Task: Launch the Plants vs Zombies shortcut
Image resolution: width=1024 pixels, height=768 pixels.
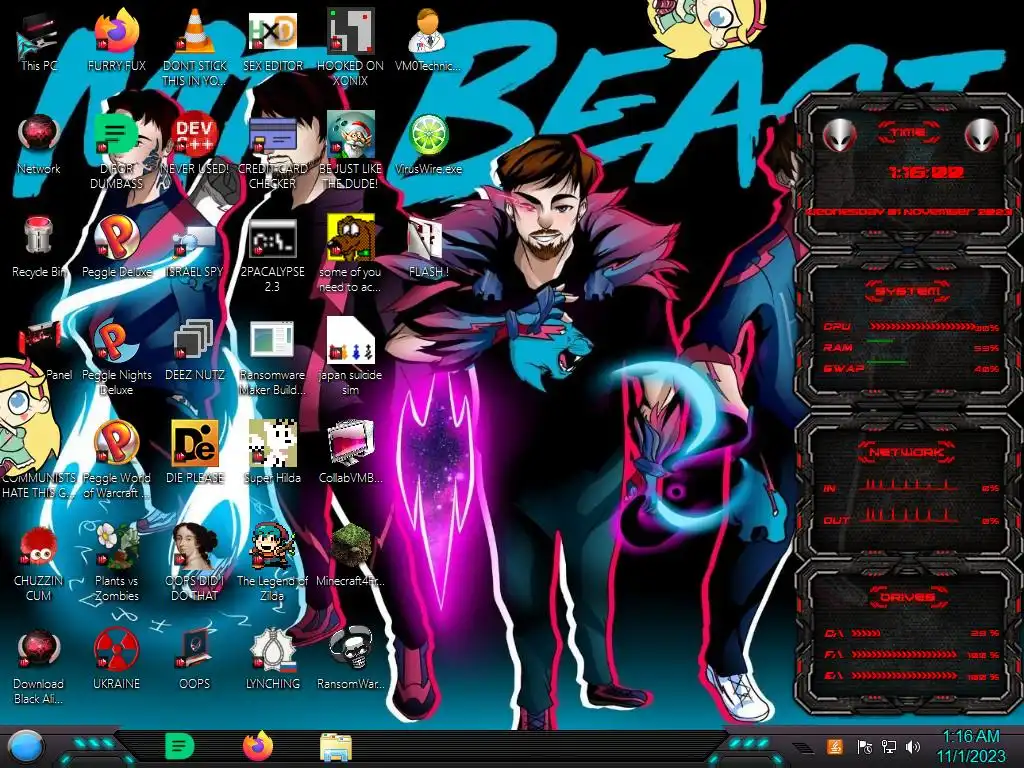Action: (x=117, y=563)
